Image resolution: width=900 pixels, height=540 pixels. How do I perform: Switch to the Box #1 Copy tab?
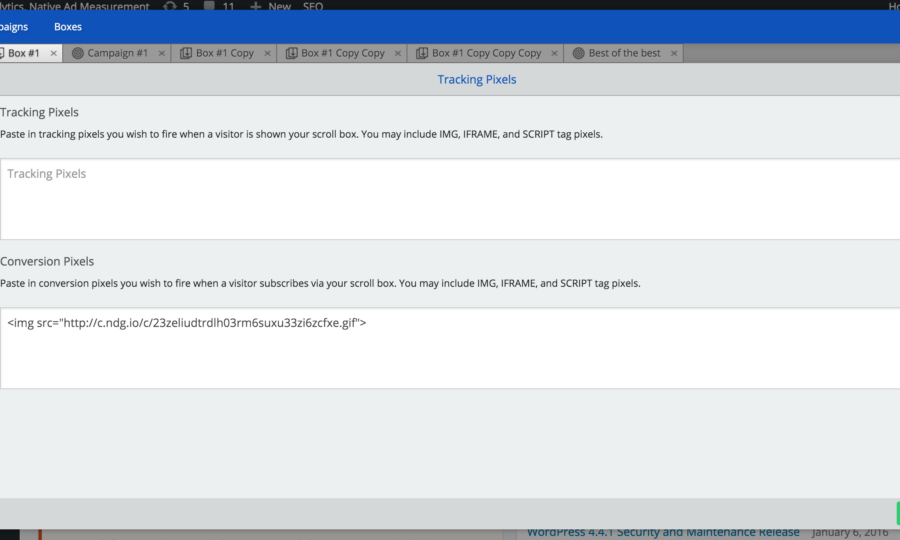coord(224,53)
